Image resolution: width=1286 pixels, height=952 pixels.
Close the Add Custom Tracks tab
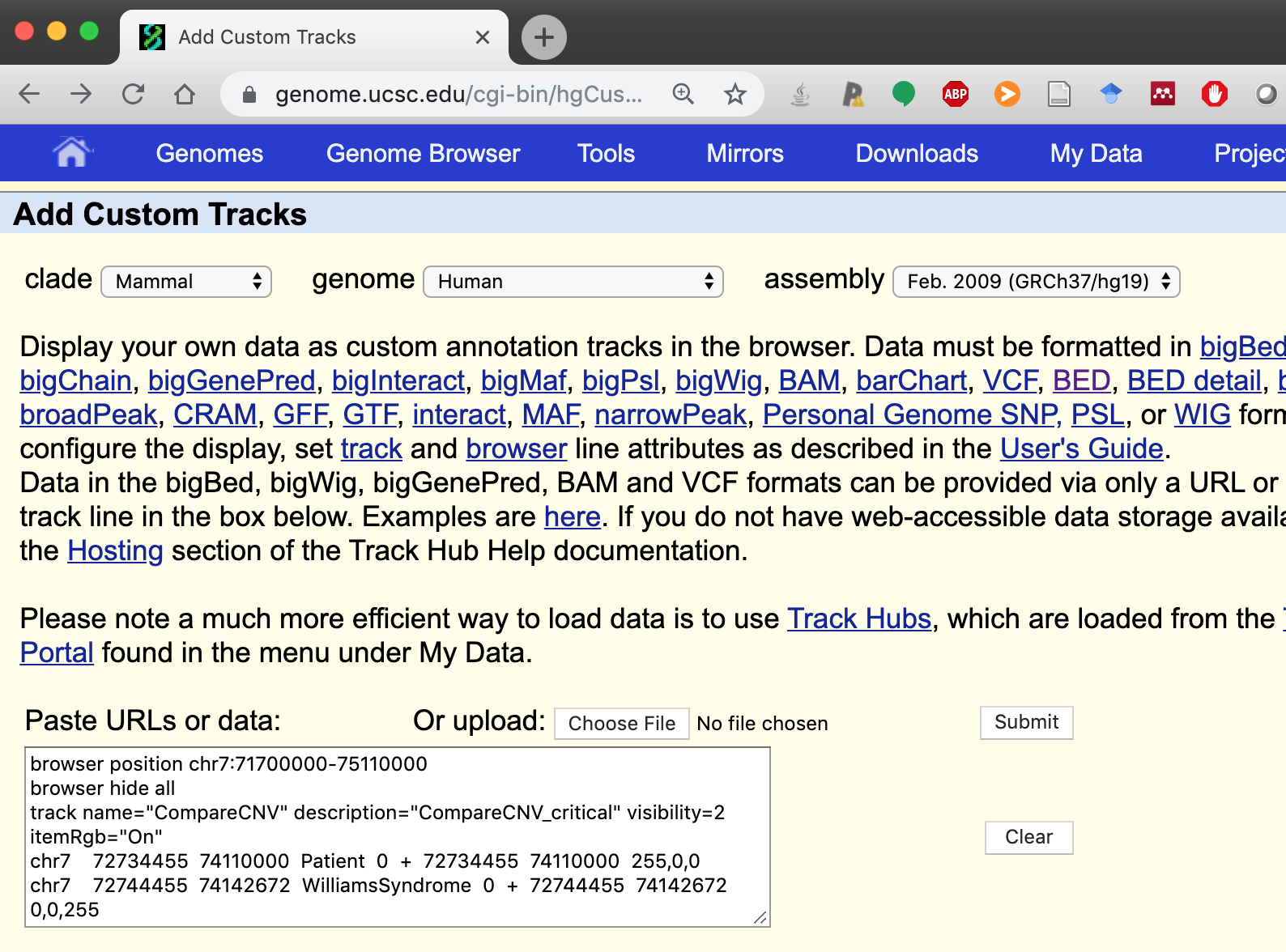point(483,37)
